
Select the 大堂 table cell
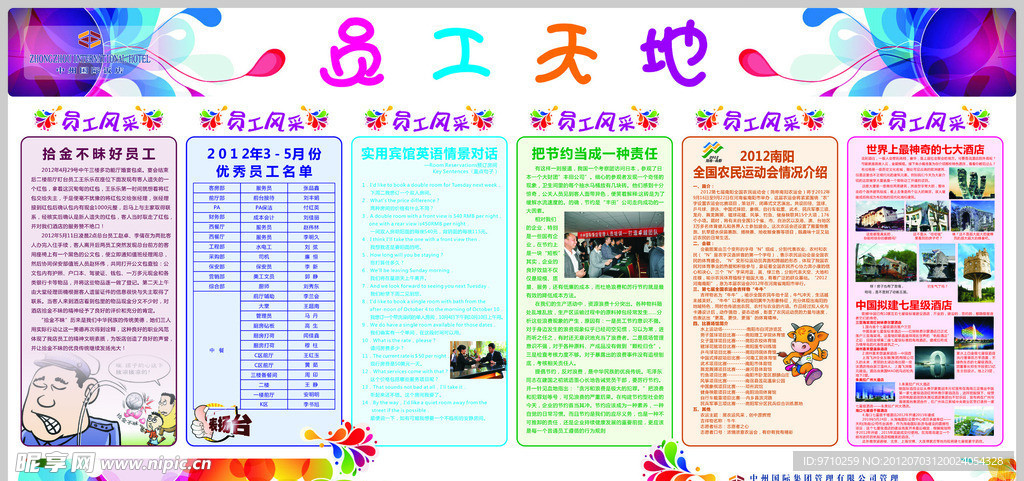click(264, 306)
